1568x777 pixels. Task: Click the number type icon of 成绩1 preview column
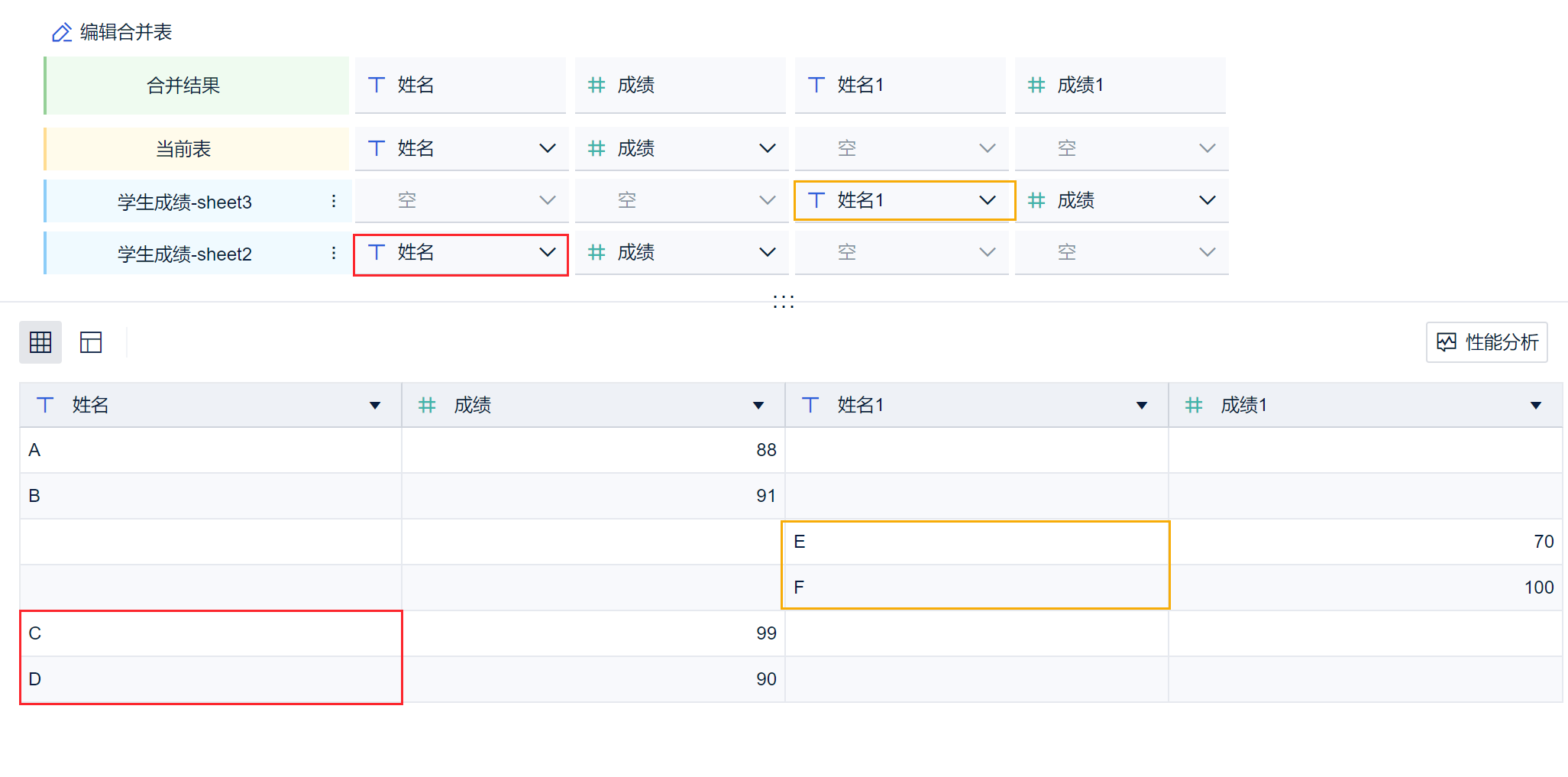(x=1194, y=405)
